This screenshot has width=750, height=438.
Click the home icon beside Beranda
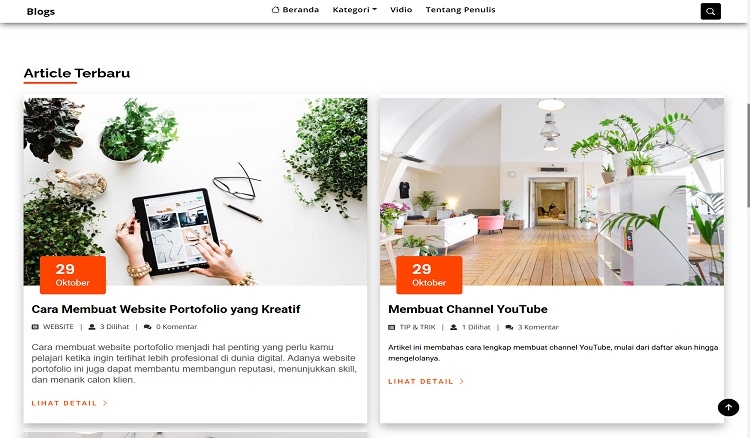pos(276,10)
